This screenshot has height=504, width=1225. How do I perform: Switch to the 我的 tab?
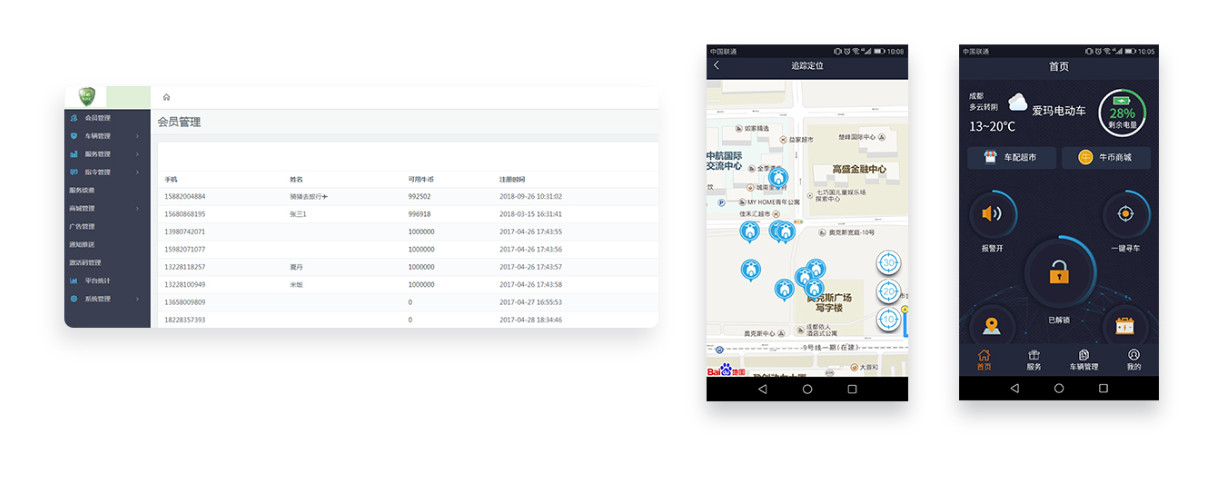(x=1133, y=360)
